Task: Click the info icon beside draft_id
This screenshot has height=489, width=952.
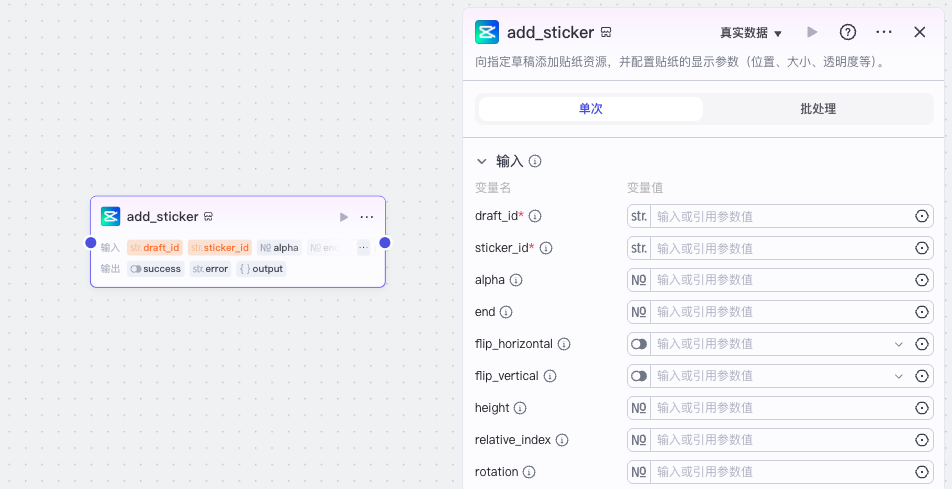Action: pos(535,216)
